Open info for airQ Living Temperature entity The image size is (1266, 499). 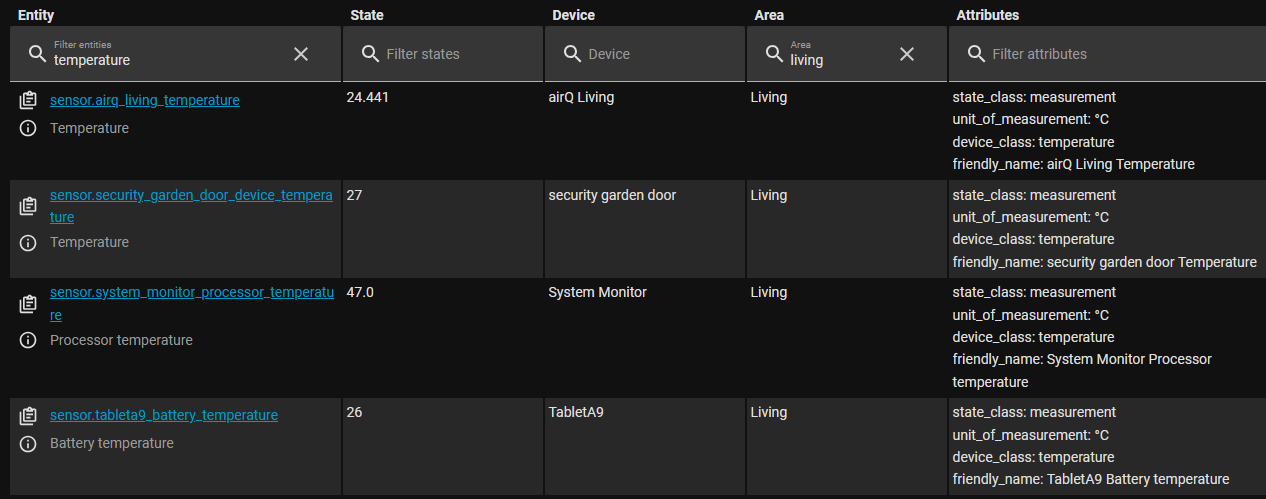[28, 128]
